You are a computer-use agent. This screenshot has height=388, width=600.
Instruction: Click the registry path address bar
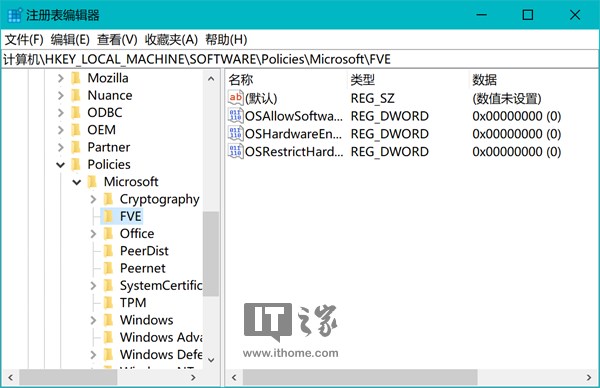[x=300, y=59]
